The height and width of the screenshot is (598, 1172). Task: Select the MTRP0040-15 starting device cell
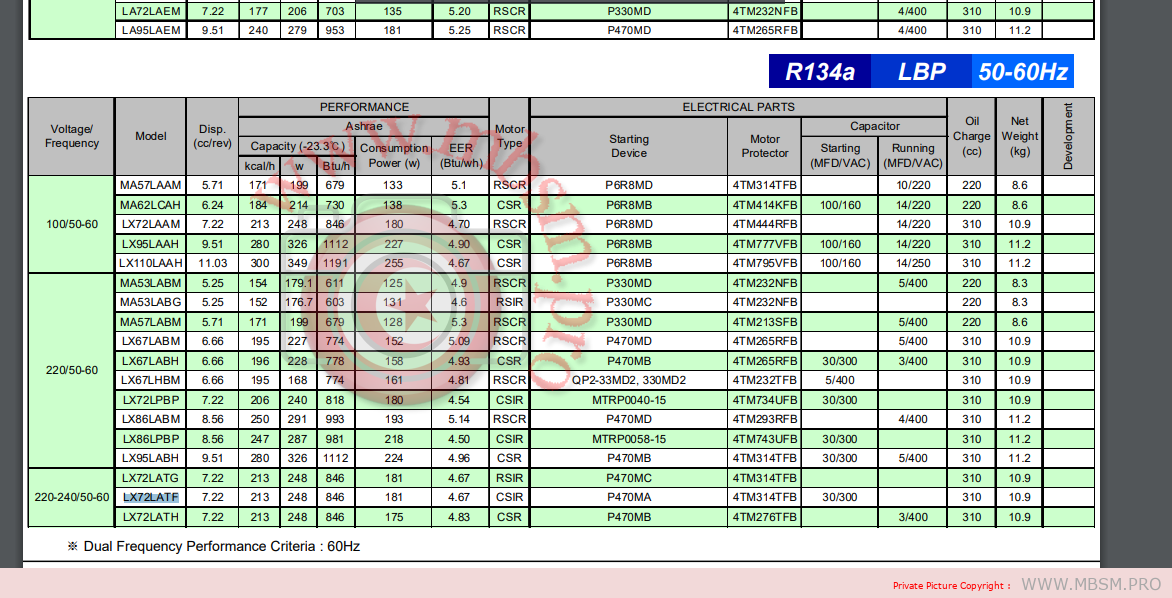pos(629,400)
